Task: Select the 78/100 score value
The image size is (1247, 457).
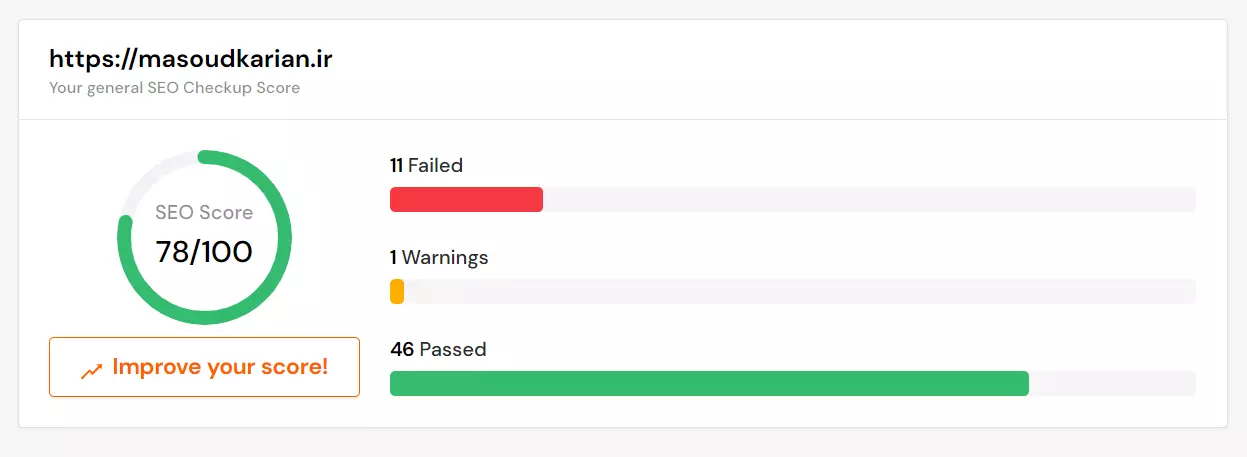Action: point(204,252)
